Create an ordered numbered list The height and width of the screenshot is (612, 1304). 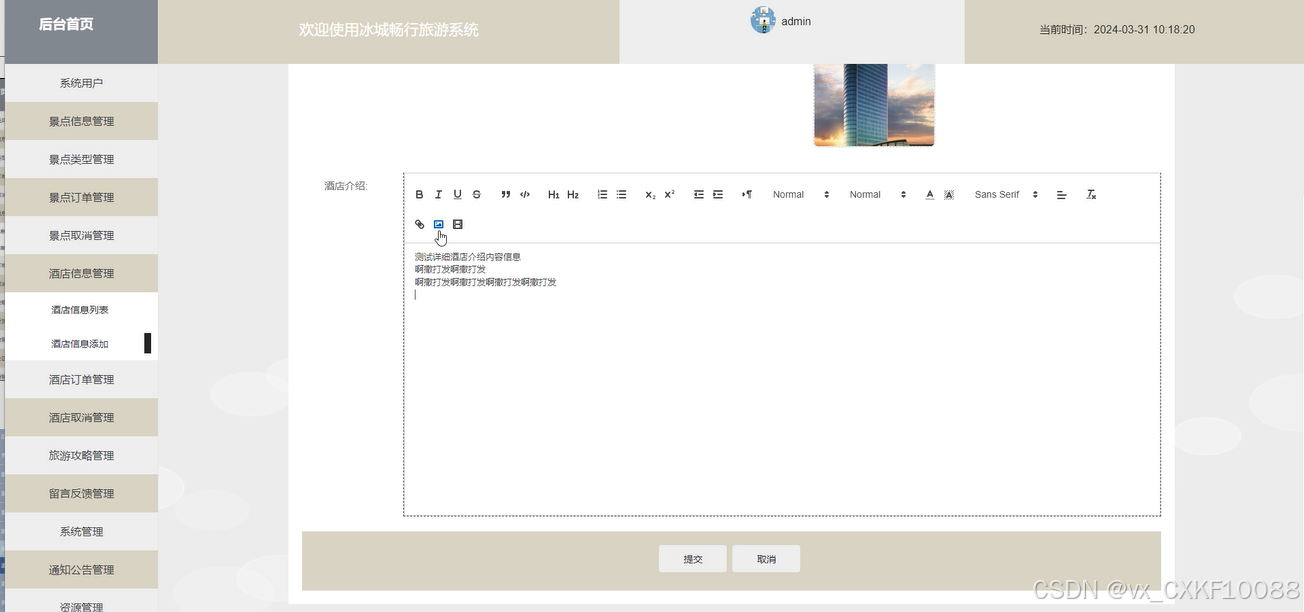(x=602, y=195)
